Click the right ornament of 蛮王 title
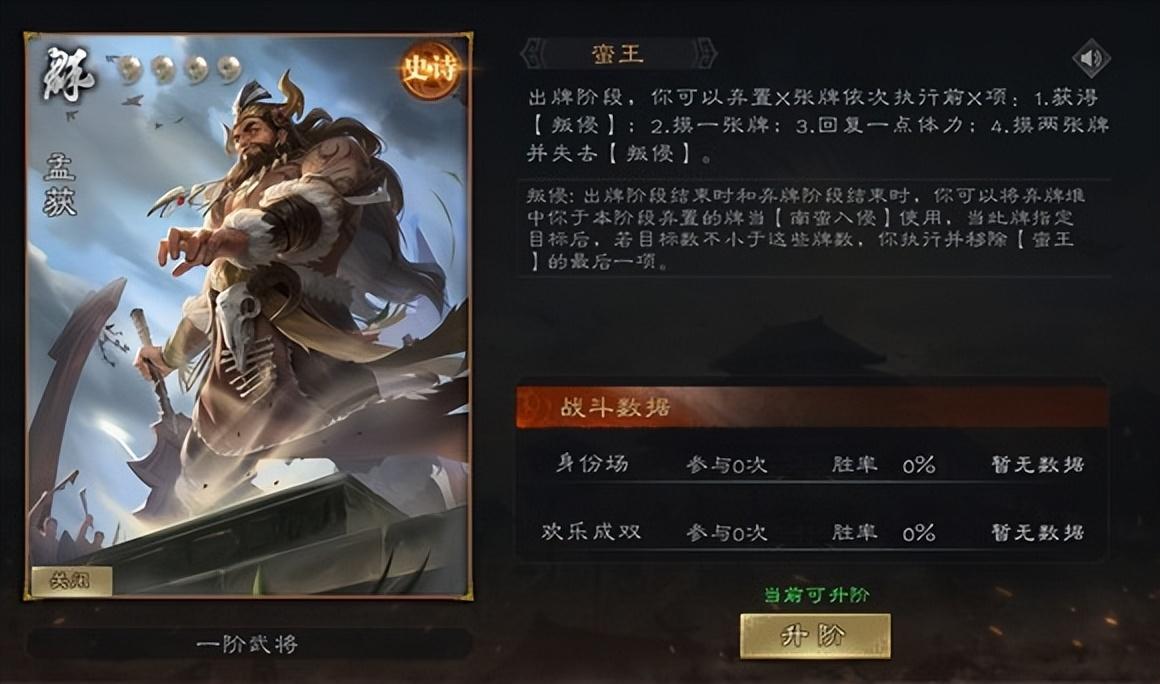Screen dimensions: 1160x684 704,53
